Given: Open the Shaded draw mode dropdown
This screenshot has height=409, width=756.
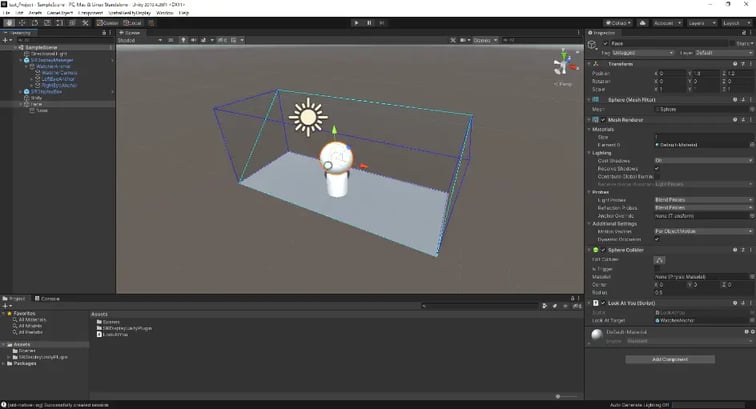Looking at the screenshot, I should 141,39.
